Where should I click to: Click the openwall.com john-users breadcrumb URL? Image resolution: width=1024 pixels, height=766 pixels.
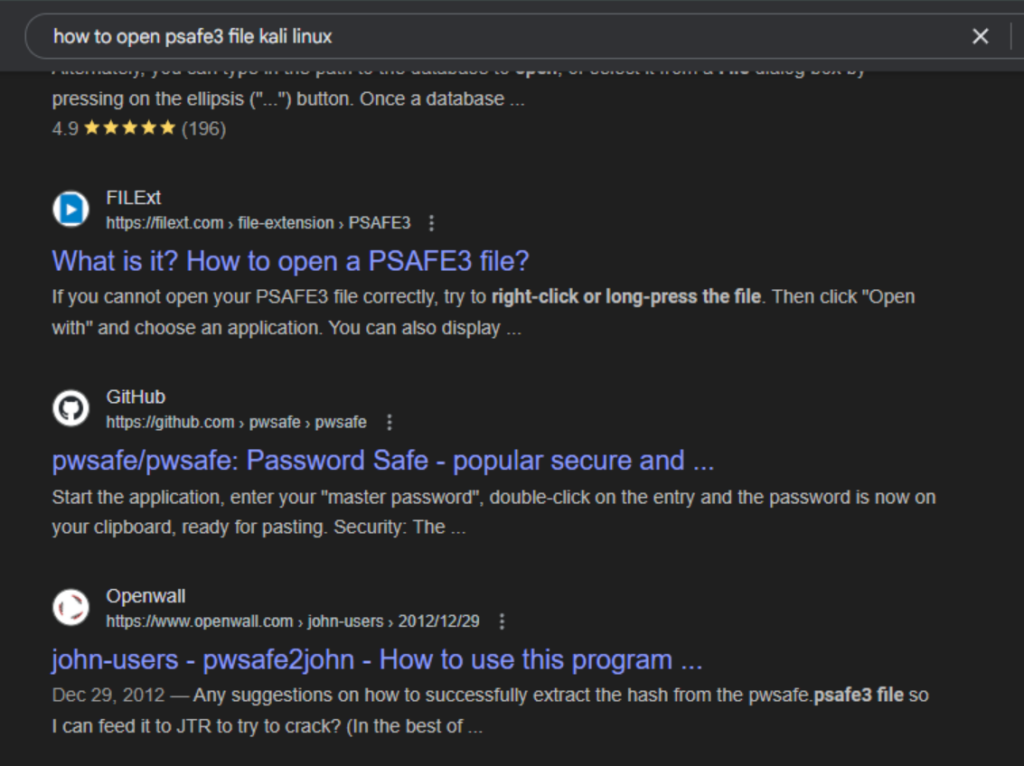point(293,622)
